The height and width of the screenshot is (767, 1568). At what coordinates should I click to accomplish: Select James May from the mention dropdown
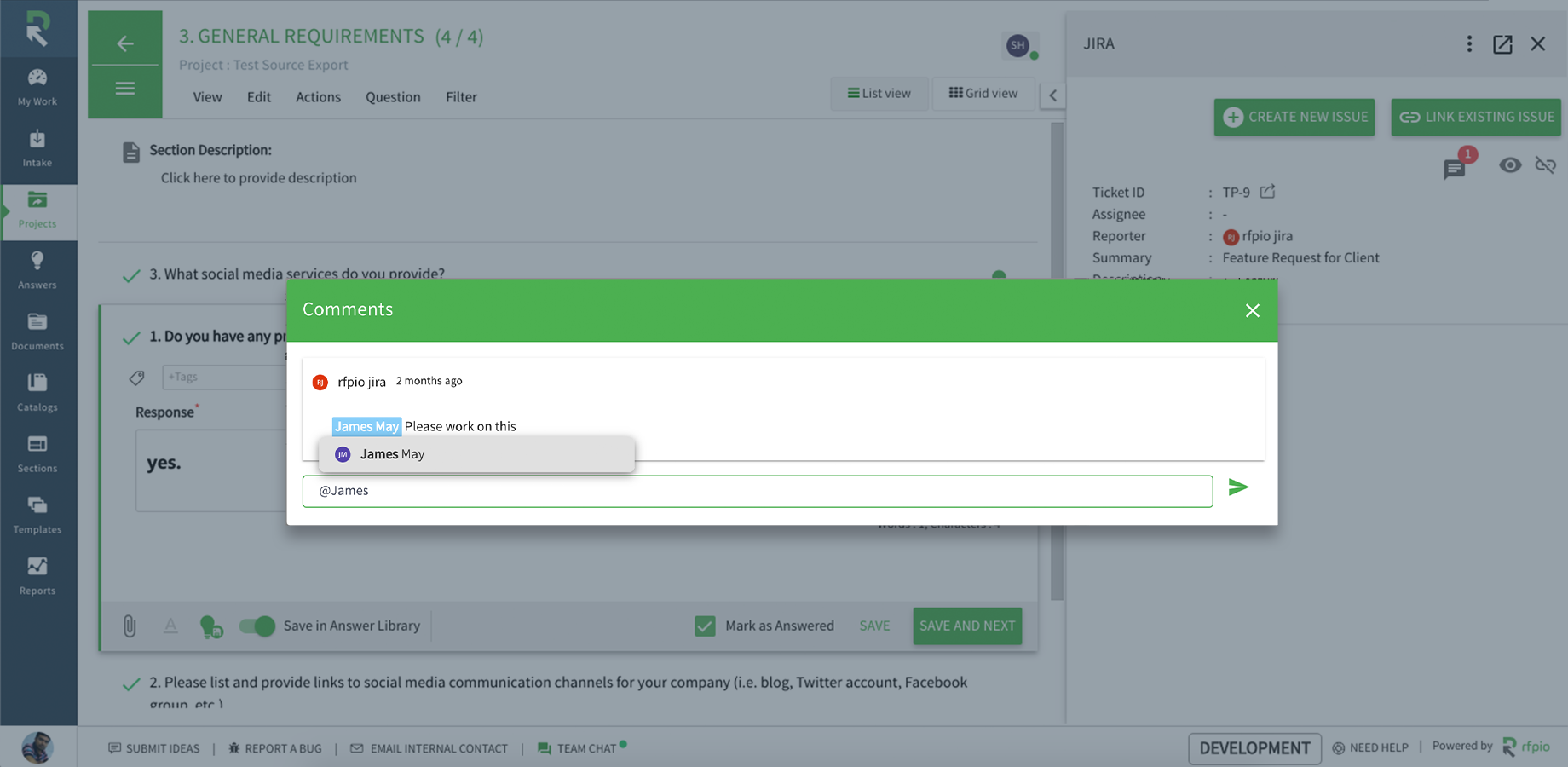click(x=476, y=454)
